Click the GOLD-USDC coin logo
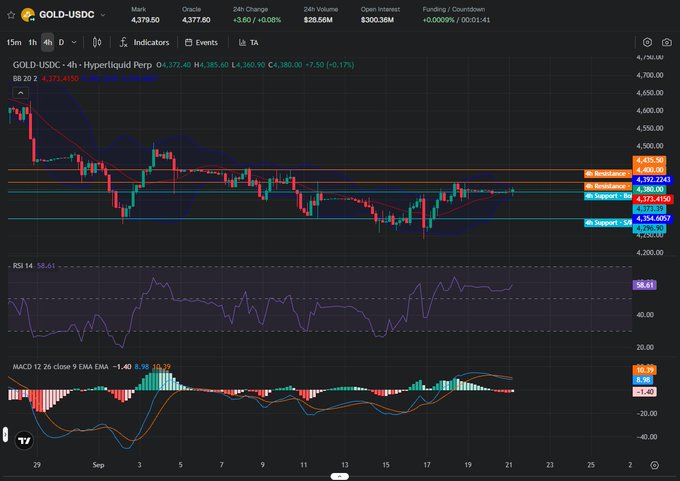 (x=28, y=15)
